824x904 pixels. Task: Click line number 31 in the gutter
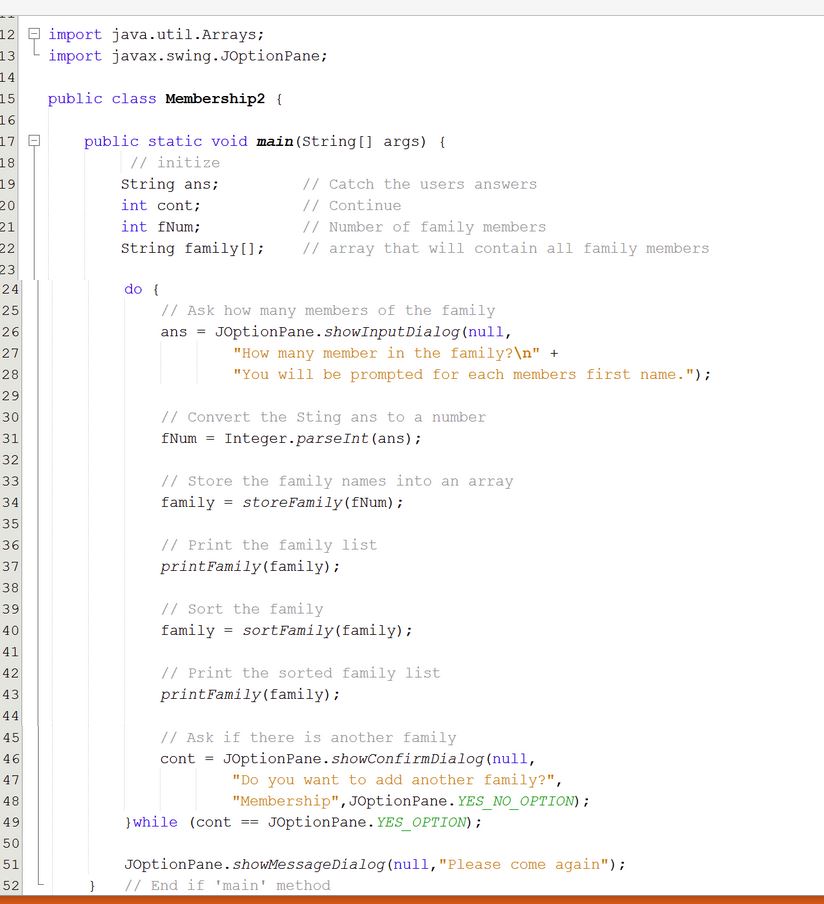(x=11, y=439)
